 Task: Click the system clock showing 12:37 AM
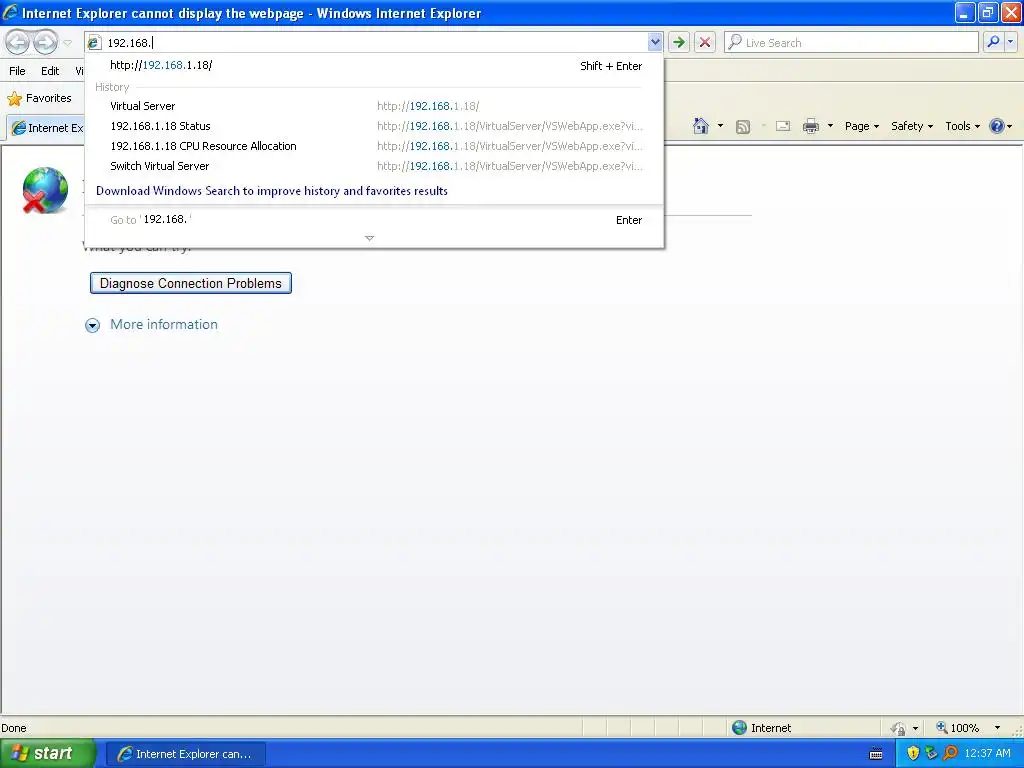[987, 754]
